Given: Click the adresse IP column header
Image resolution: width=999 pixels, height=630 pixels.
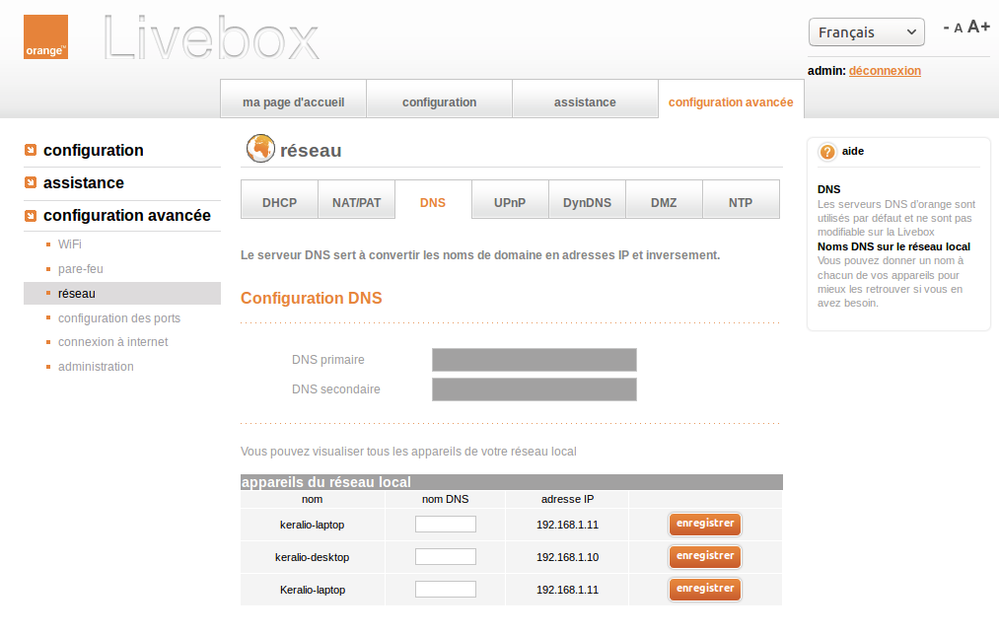Looking at the screenshot, I should pos(567,499).
